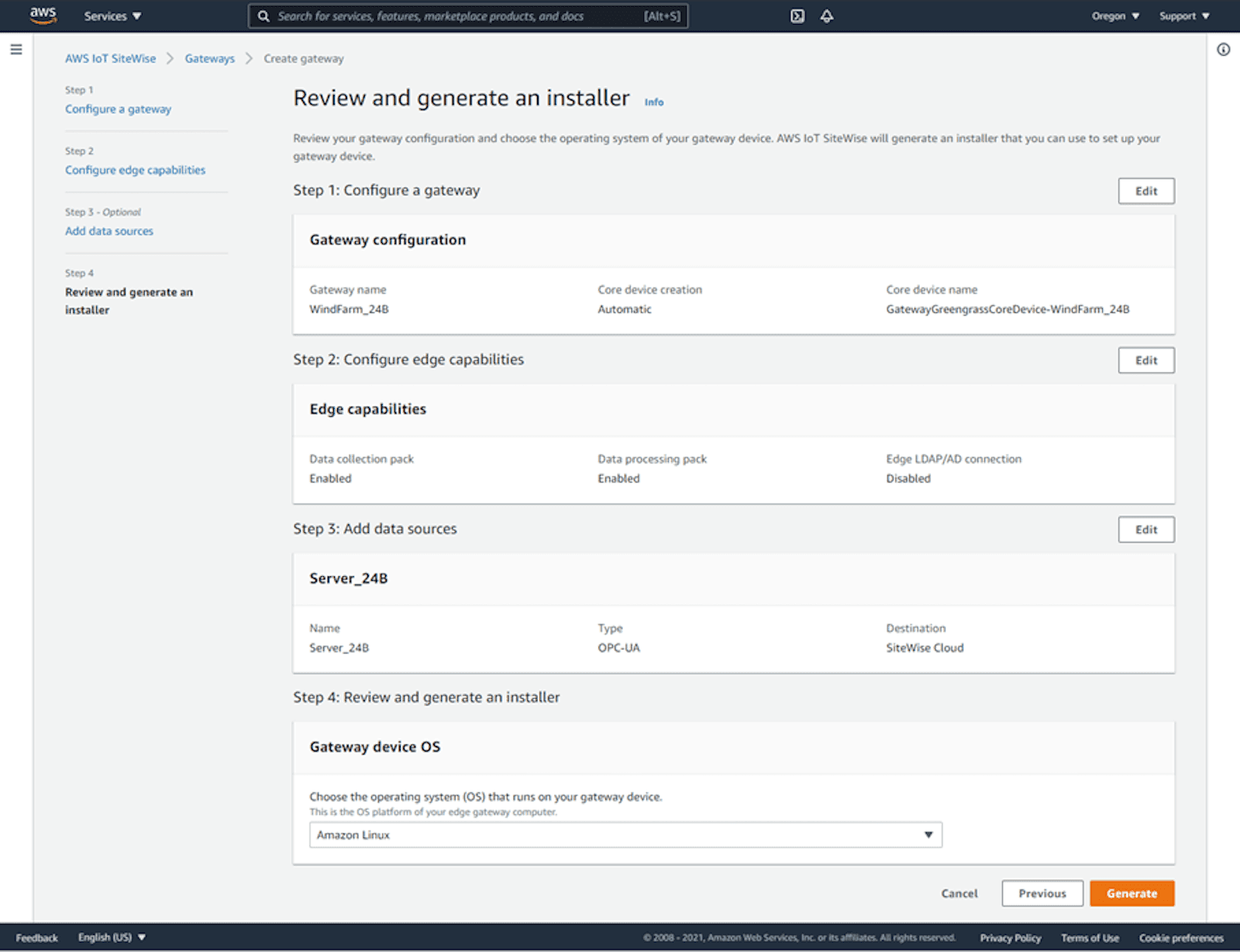Image resolution: width=1240 pixels, height=952 pixels.
Task: Click the Previous button
Action: click(1042, 893)
